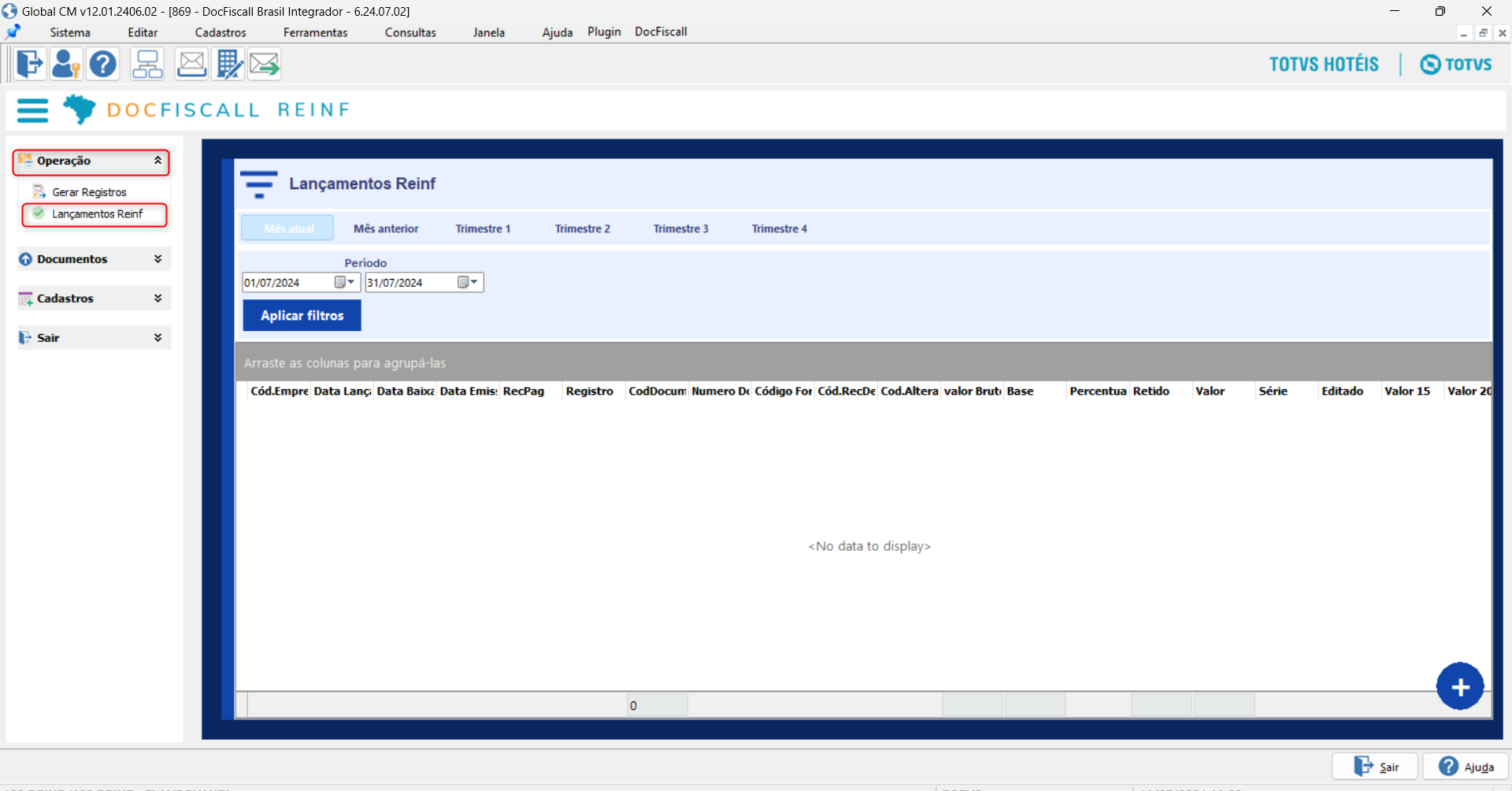1512x791 pixels.
Task: Add new entry with blue plus button
Action: pos(1460,686)
